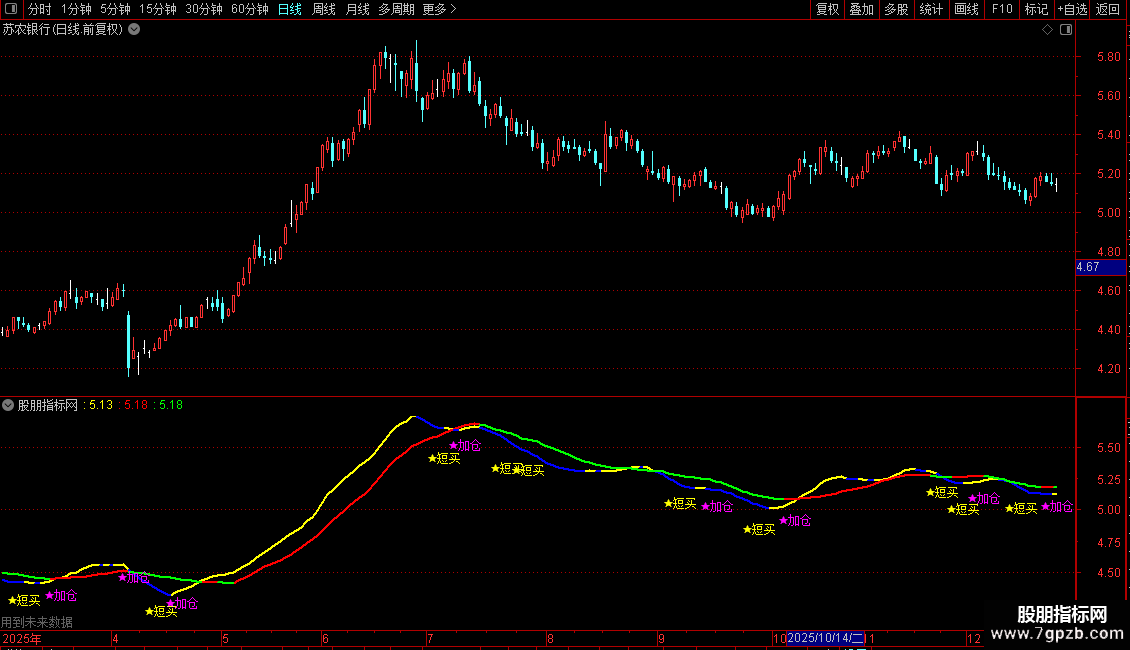
Task: Click the 用到未来数据 notice text
Action: tap(37, 622)
